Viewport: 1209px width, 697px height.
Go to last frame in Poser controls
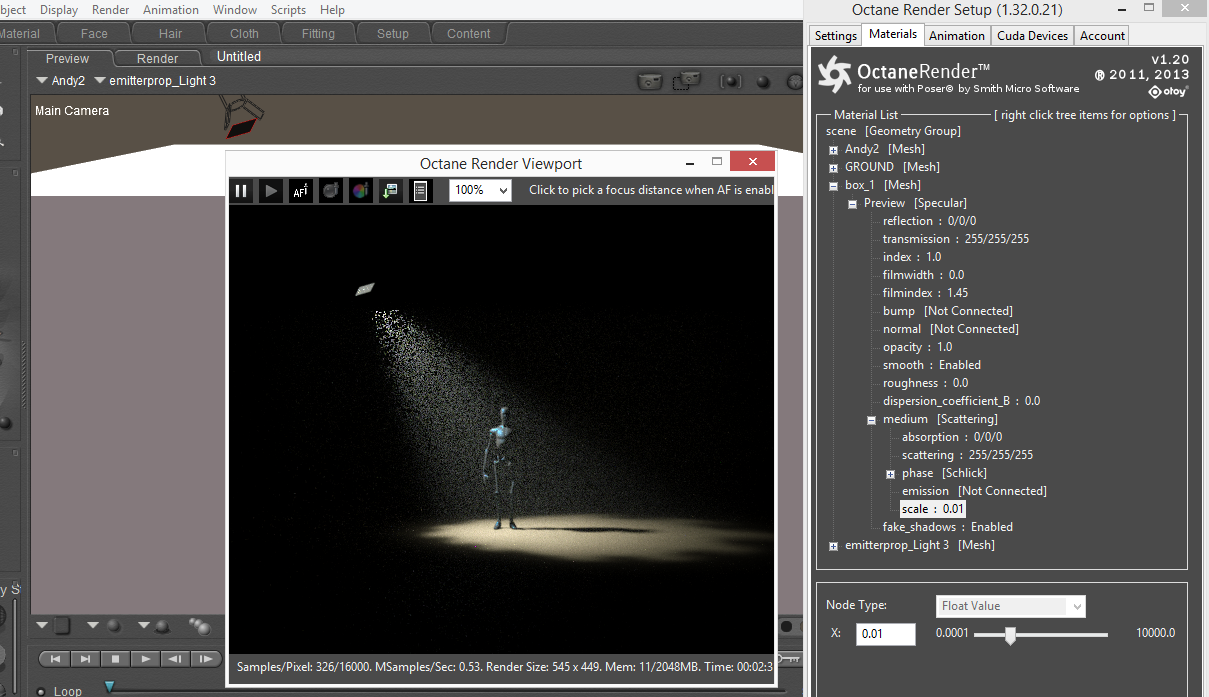[86, 659]
